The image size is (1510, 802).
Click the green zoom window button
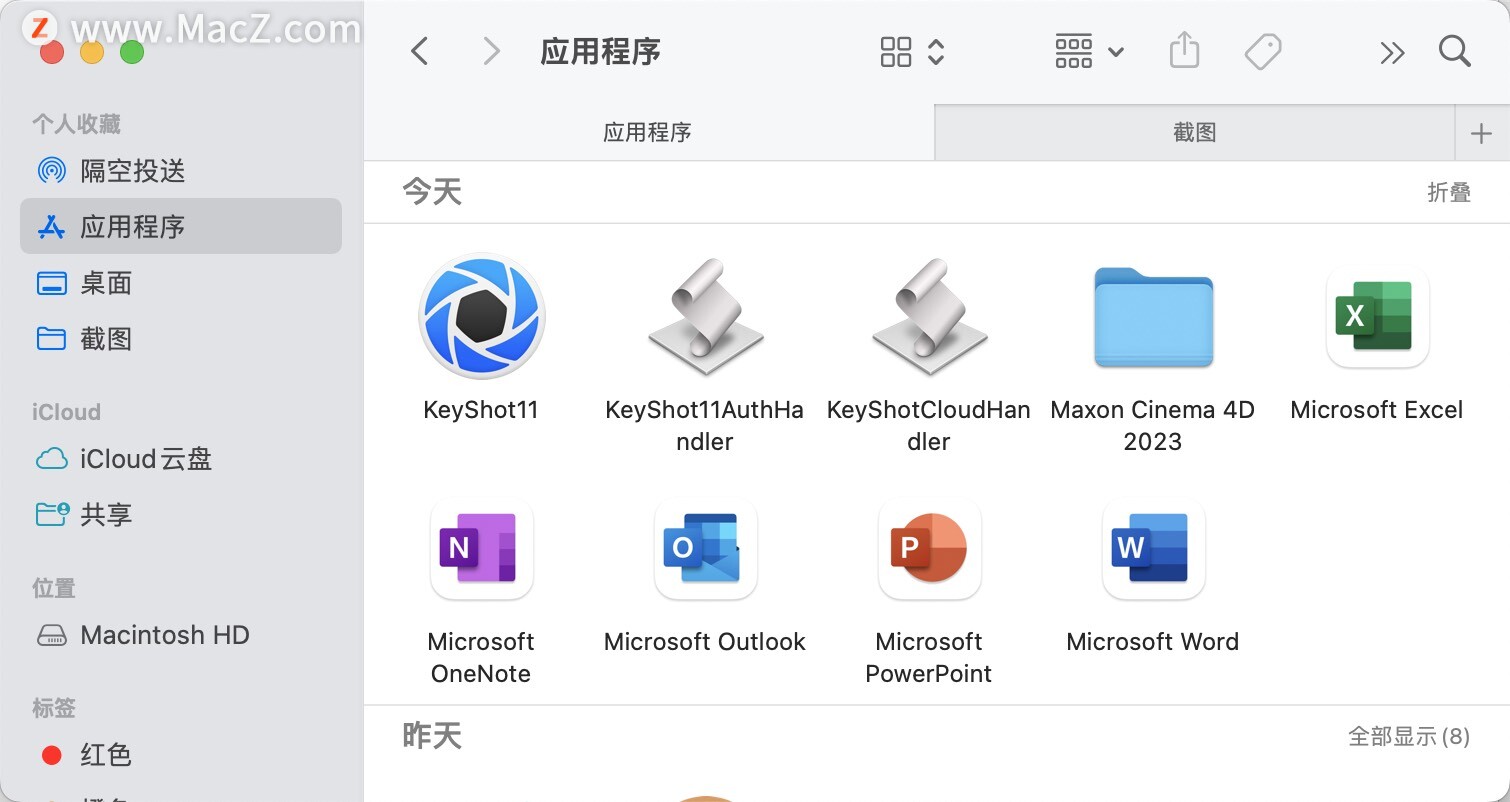point(132,52)
